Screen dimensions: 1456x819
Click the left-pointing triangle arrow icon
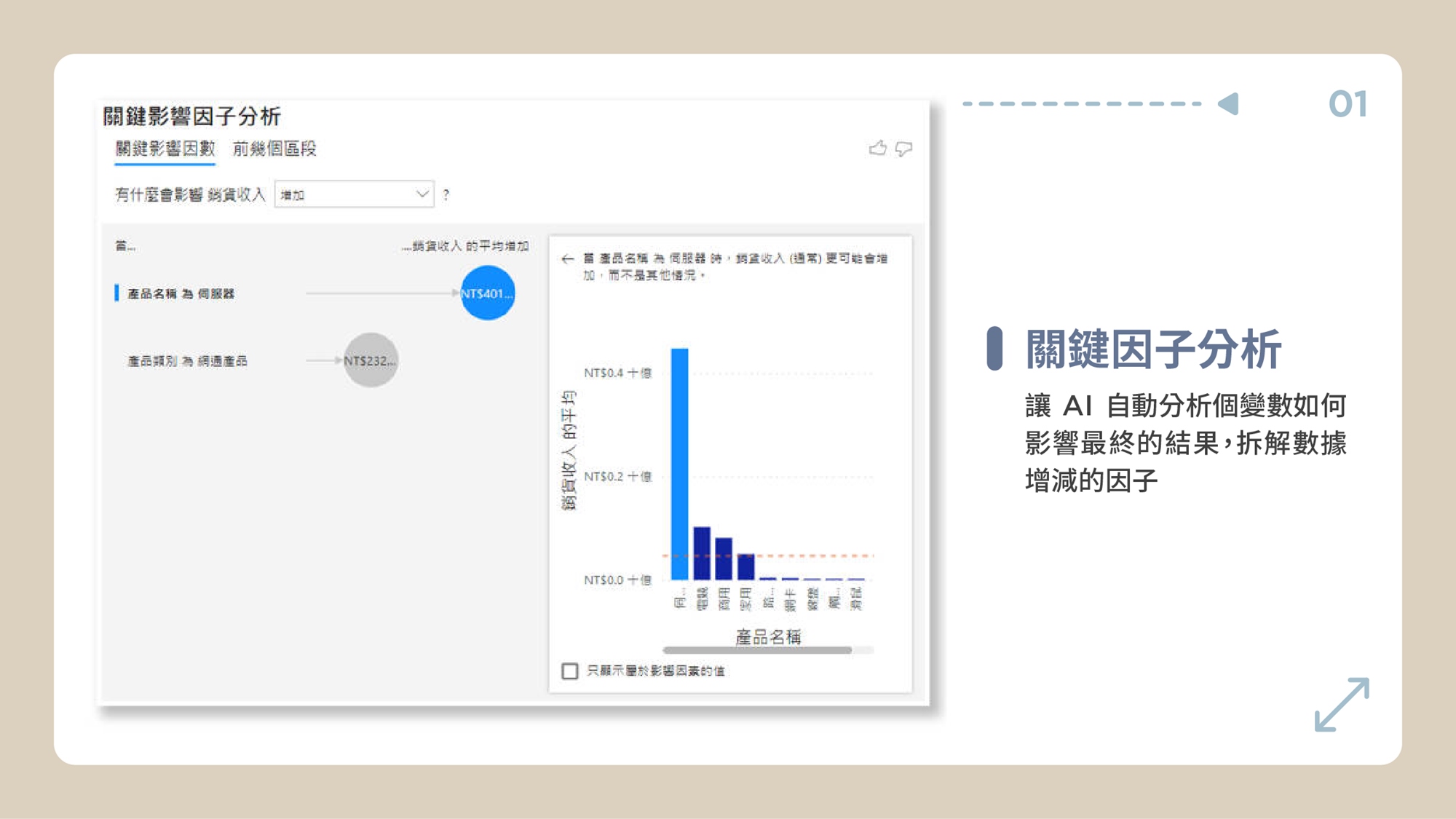[1229, 104]
